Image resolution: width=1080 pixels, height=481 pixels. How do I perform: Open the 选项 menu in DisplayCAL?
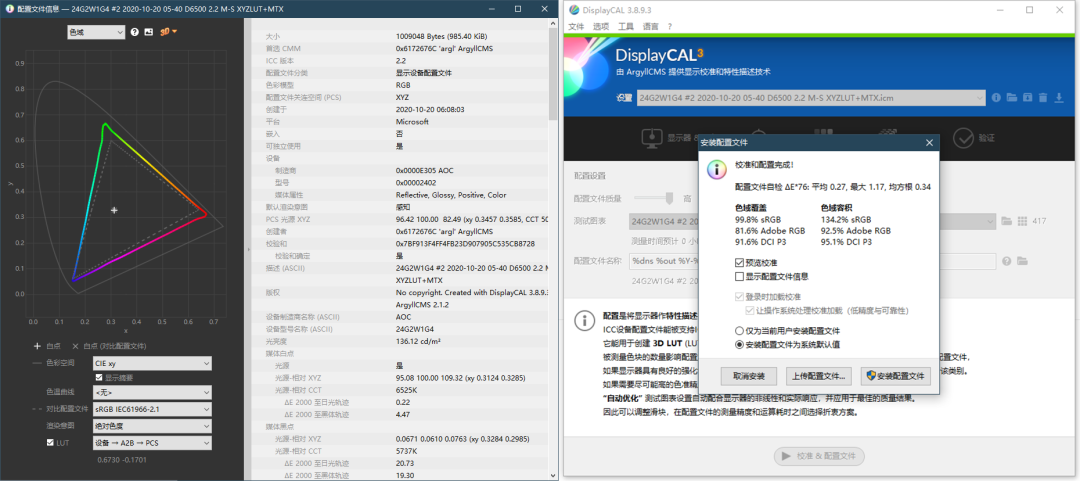[601, 26]
